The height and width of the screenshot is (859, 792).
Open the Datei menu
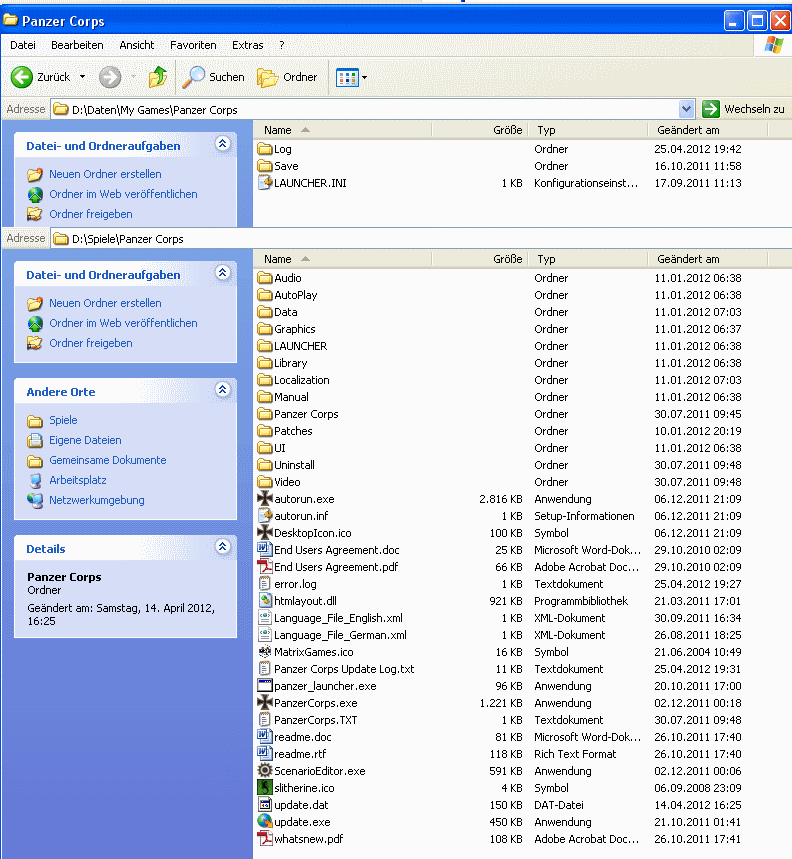click(x=23, y=45)
